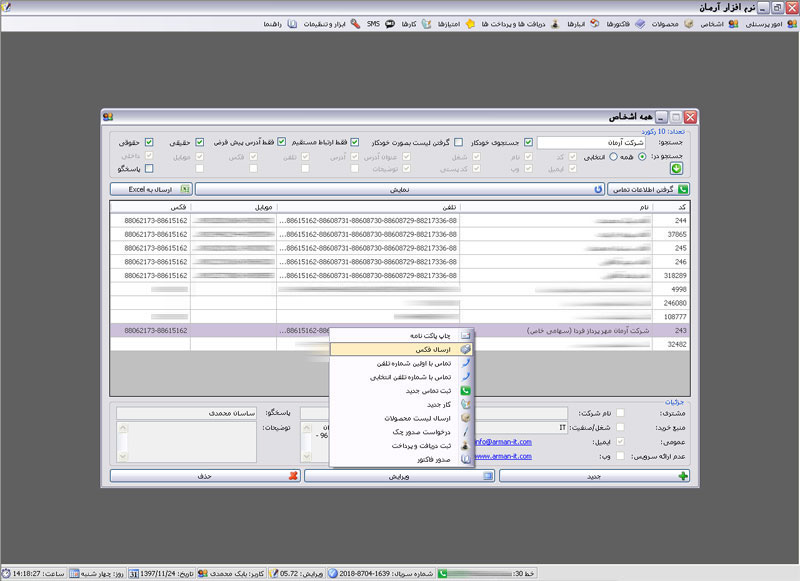Image resolution: width=800 pixels, height=581 pixels.
Task: Open the ابزار و تنظیمات menu
Action: (331, 24)
